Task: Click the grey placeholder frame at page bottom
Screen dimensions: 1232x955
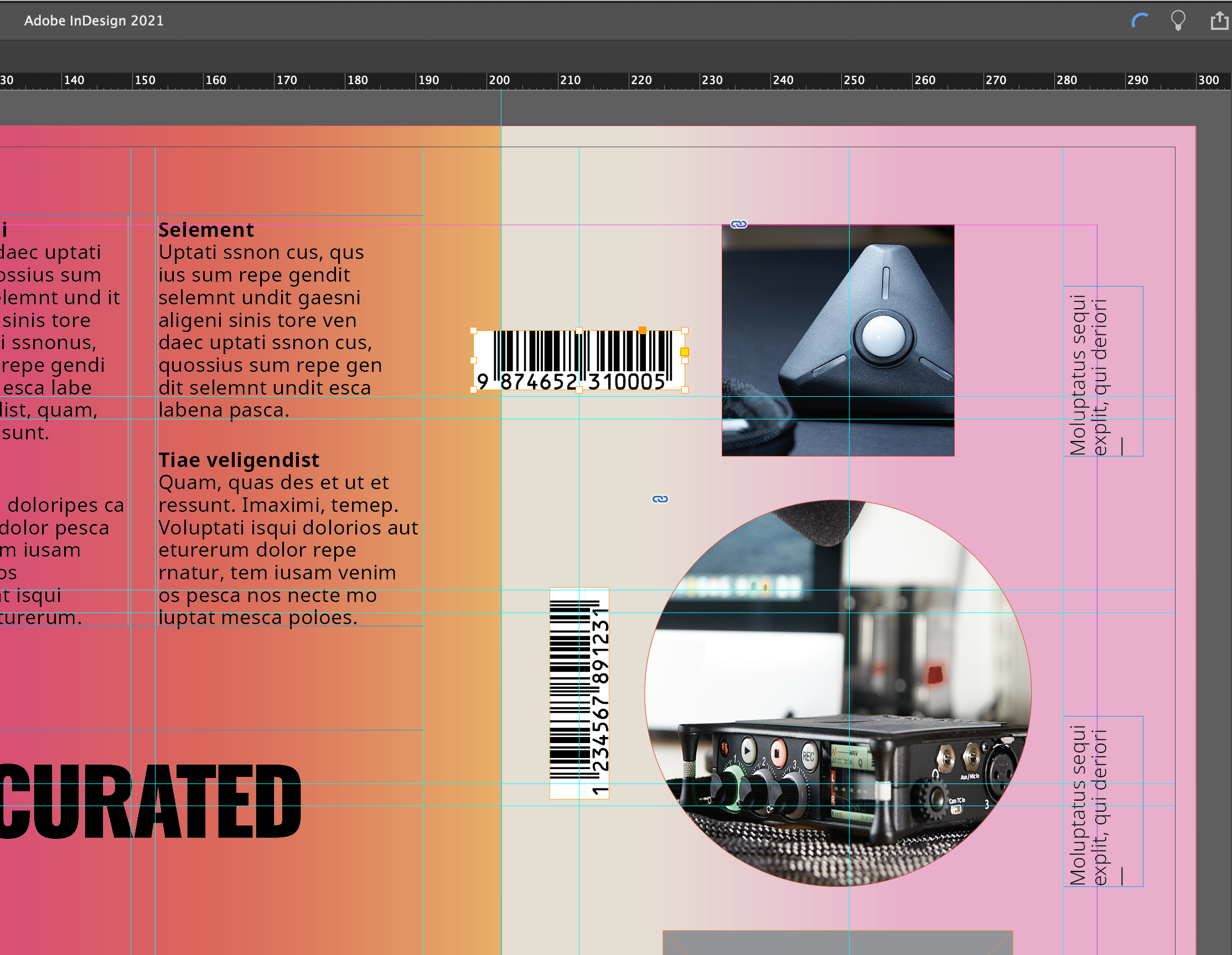Action: tap(838, 943)
